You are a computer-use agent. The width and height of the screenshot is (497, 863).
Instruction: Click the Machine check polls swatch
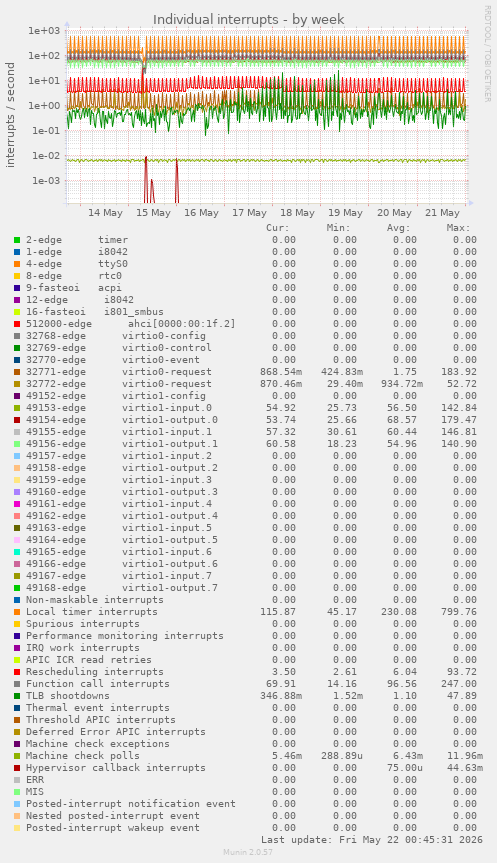17,756
